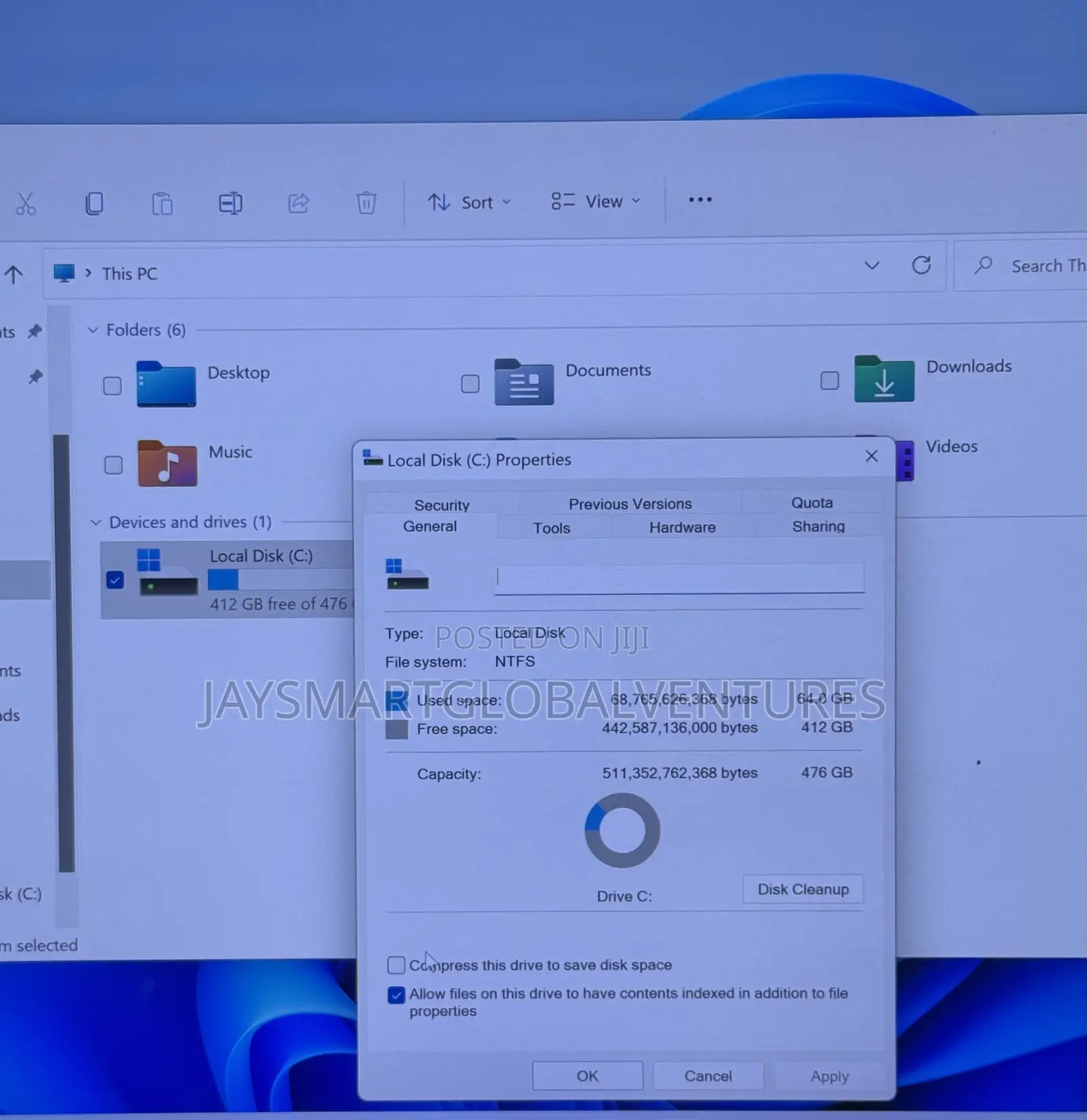The image size is (1087, 1120).
Task: Click Cancel in Properties dialog
Action: click(708, 1076)
